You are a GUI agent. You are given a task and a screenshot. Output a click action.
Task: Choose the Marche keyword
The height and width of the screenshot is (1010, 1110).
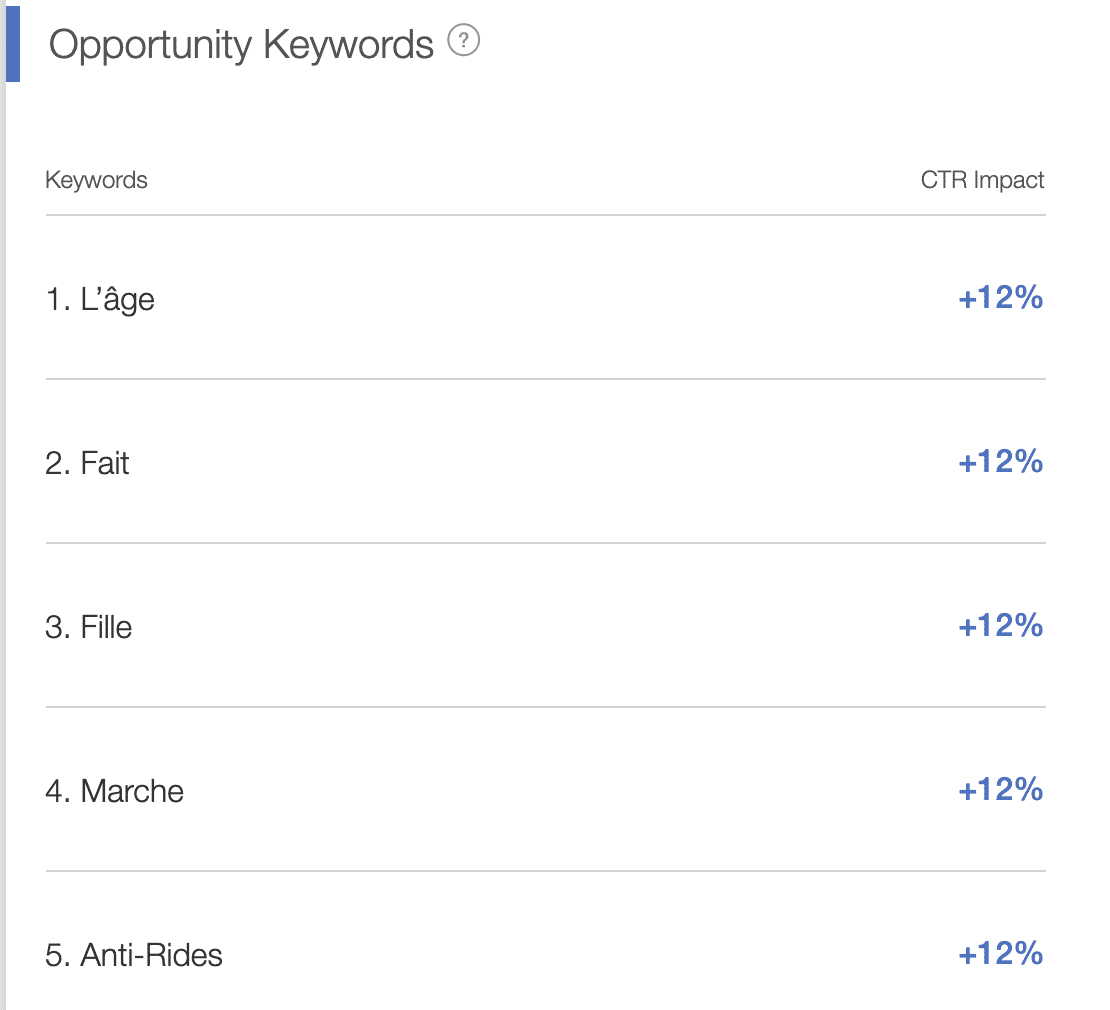click(x=132, y=791)
